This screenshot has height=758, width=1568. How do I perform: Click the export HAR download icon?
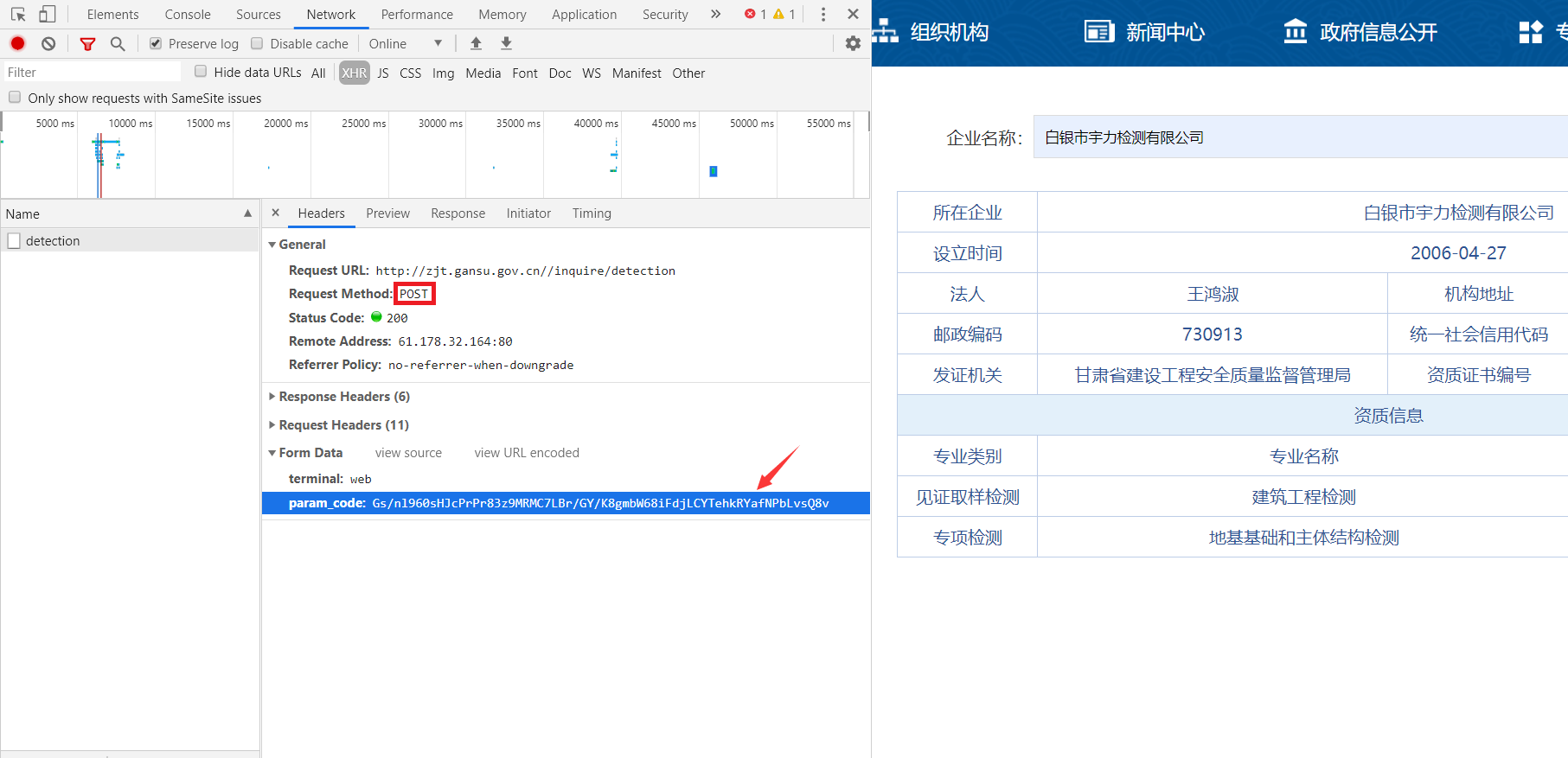[x=507, y=43]
